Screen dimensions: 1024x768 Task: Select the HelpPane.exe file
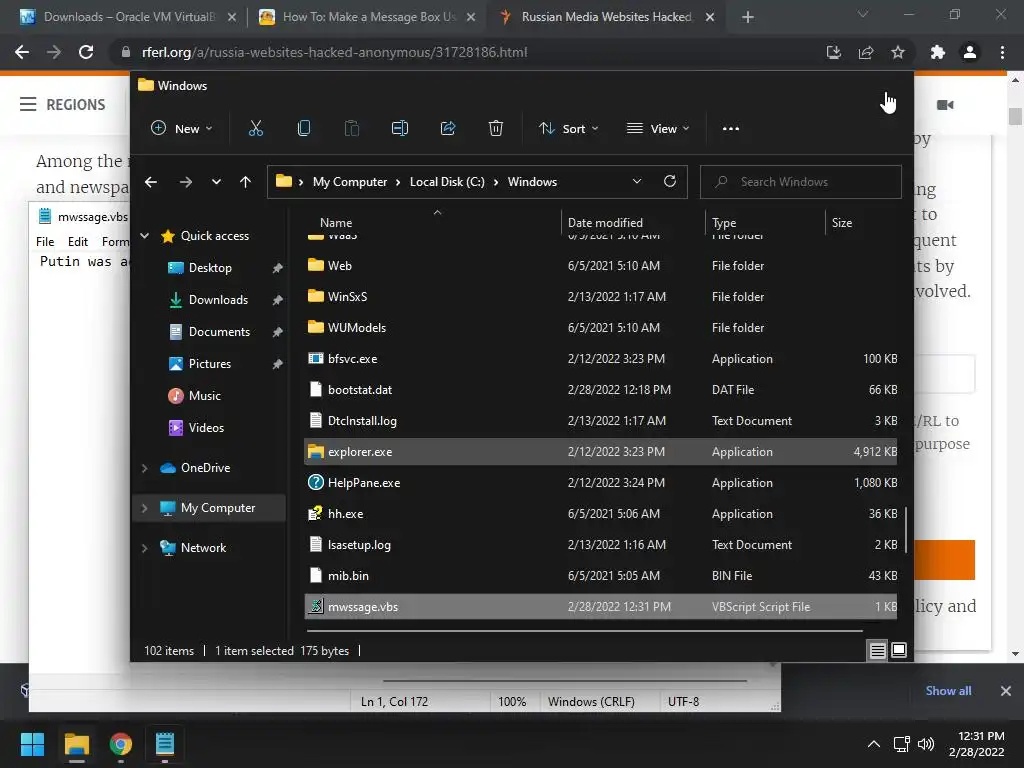(x=601, y=483)
